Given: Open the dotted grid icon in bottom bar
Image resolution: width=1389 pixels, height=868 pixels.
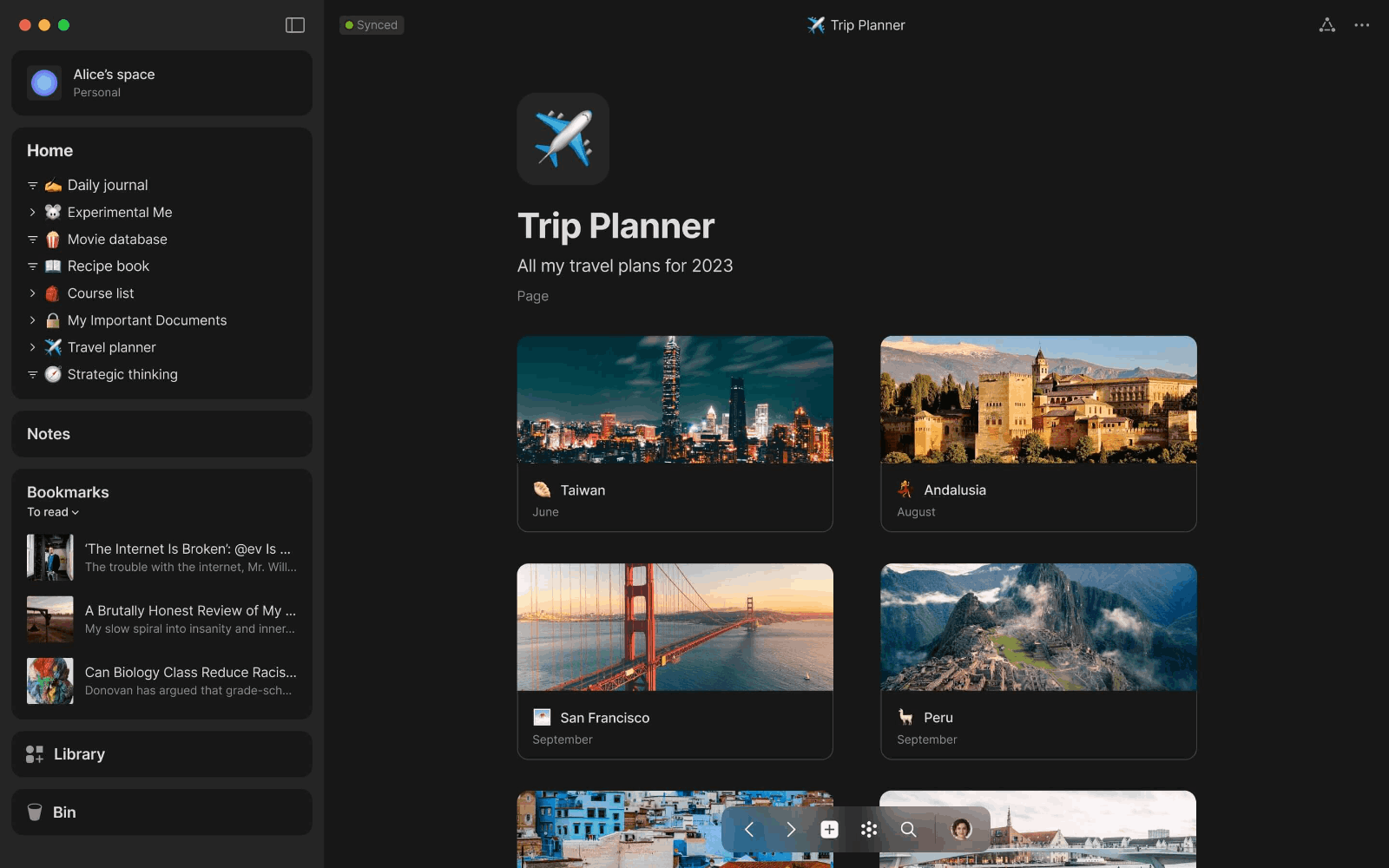Looking at the screenshot, I should click(868, 830).
